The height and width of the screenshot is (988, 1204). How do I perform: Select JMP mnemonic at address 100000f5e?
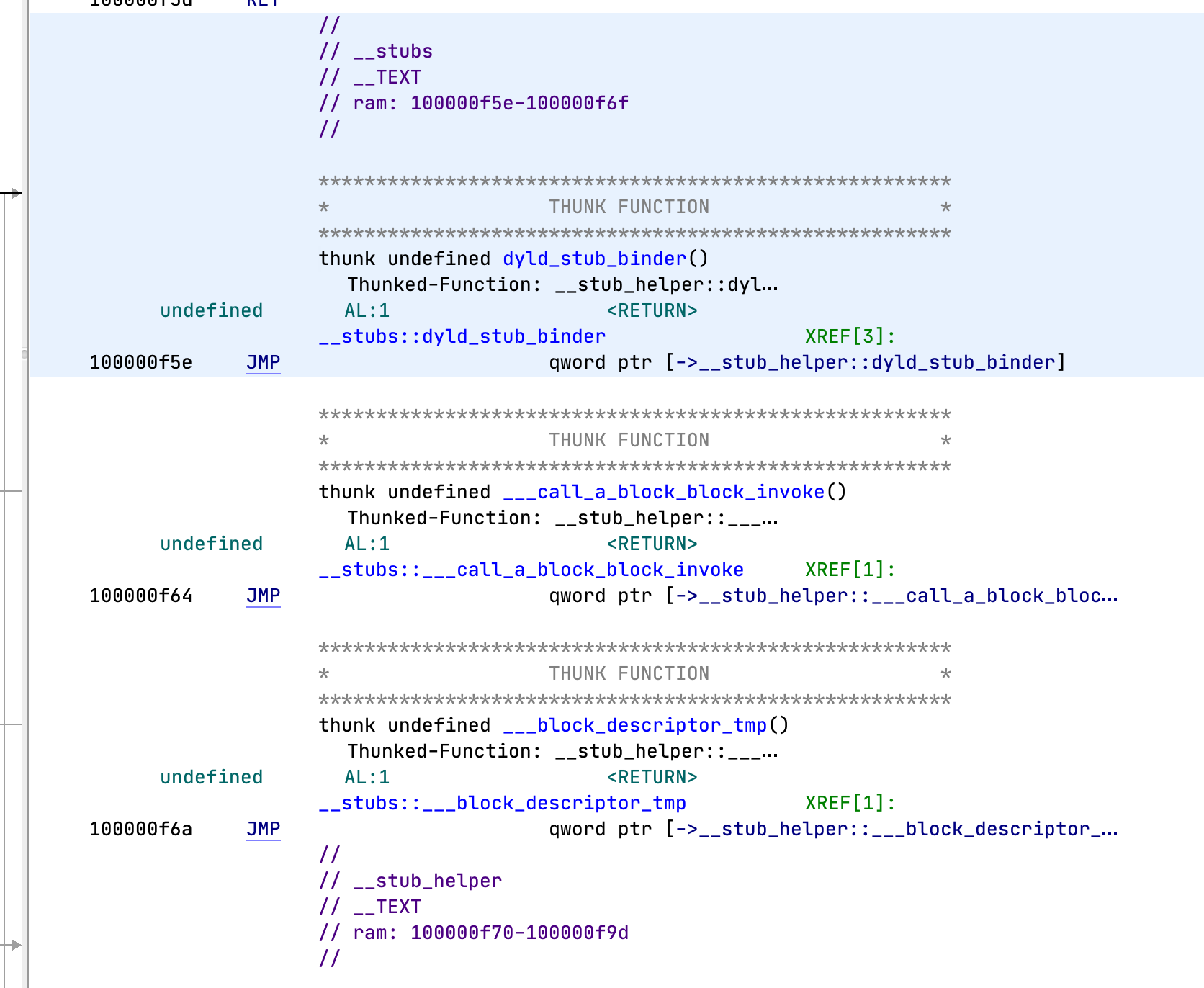coord(263,362)
